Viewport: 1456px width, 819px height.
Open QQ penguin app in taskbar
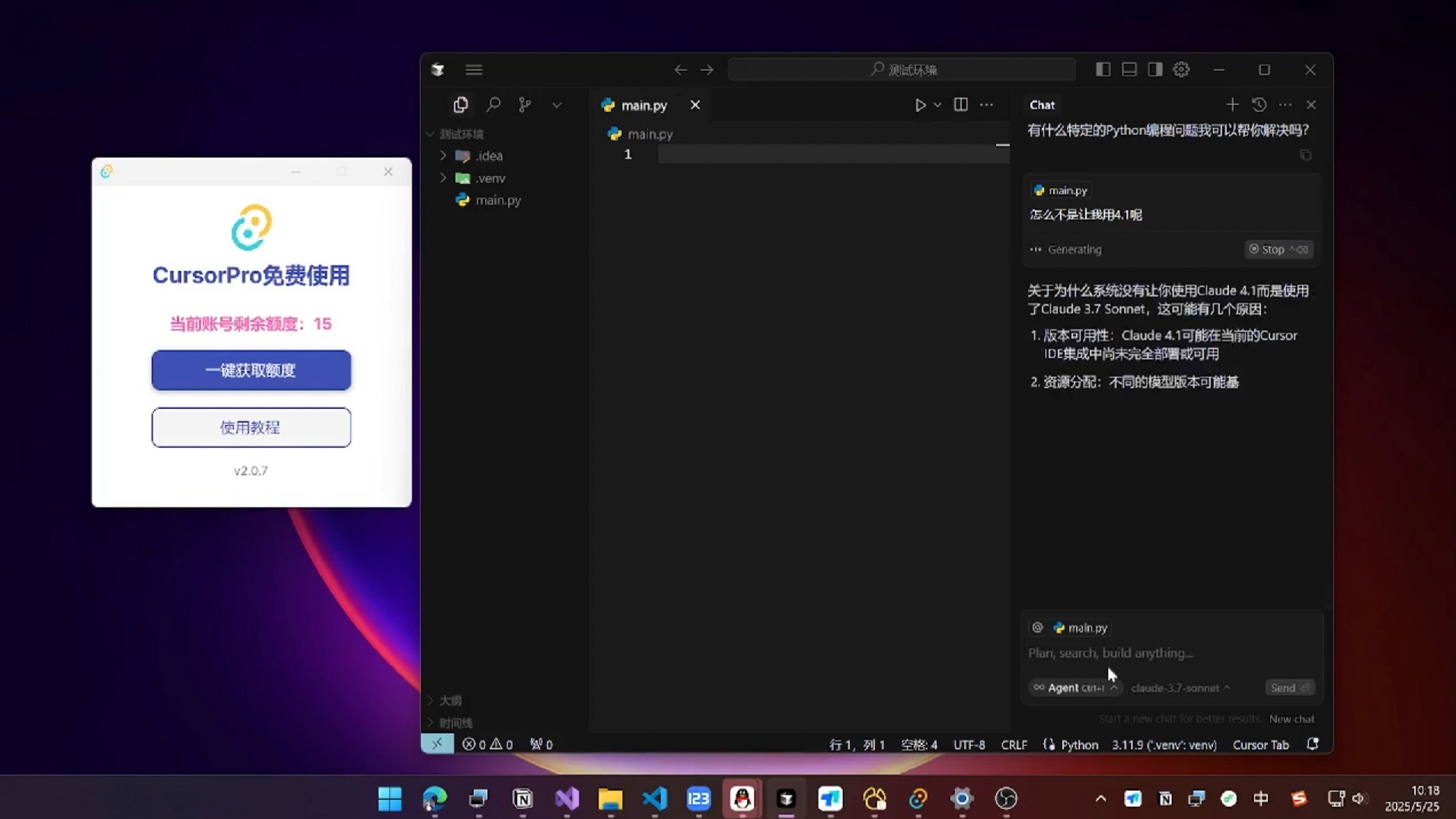(x=742, y=798)
